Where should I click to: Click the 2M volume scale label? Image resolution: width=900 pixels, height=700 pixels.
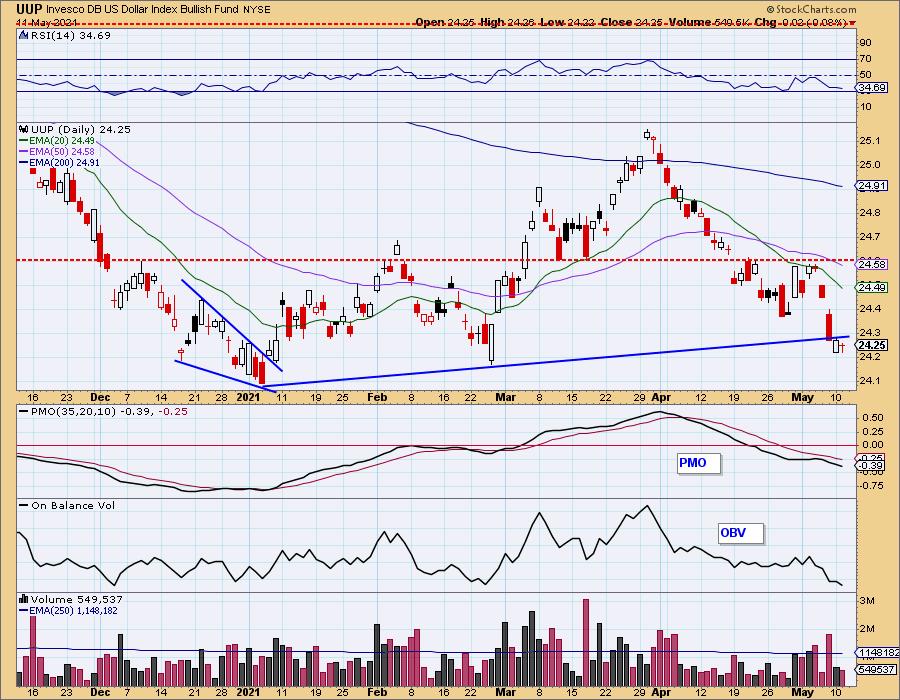point(867,629)
